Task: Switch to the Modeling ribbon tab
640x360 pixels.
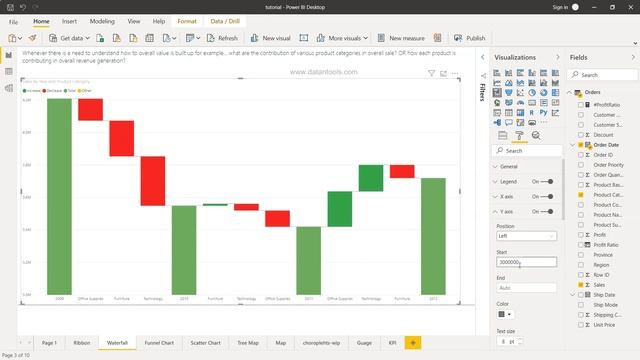Action: (x=102, y=21)
